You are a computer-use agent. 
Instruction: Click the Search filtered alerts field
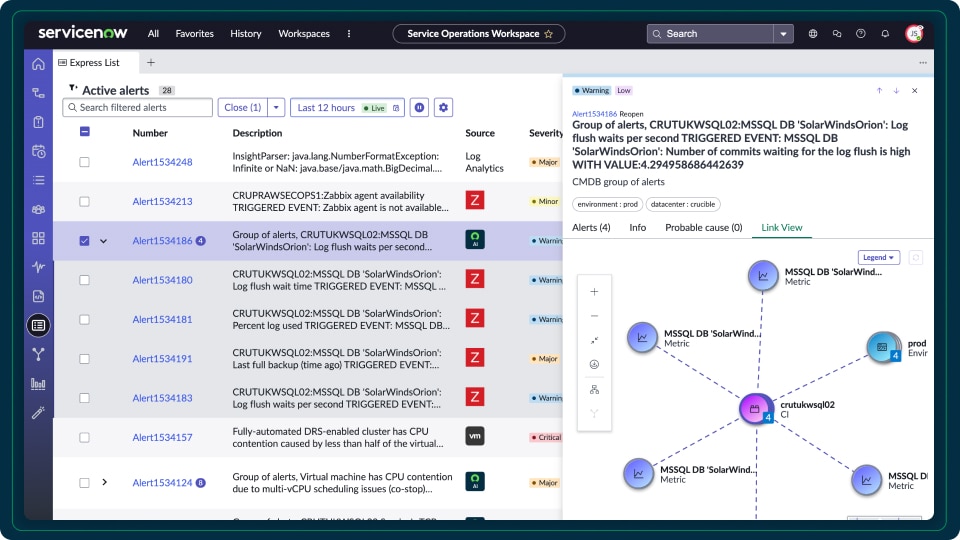[x=138, y=108]
